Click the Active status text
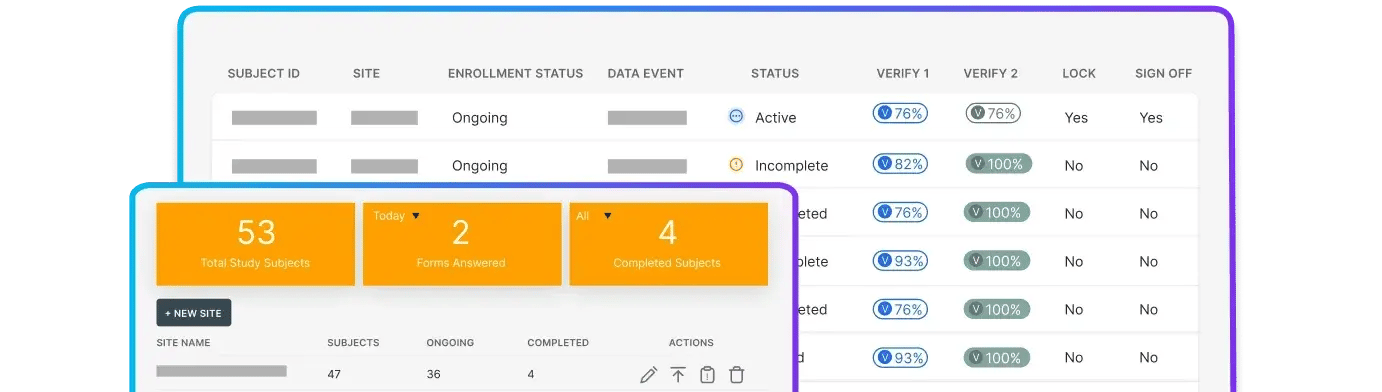 click(775, 117)
